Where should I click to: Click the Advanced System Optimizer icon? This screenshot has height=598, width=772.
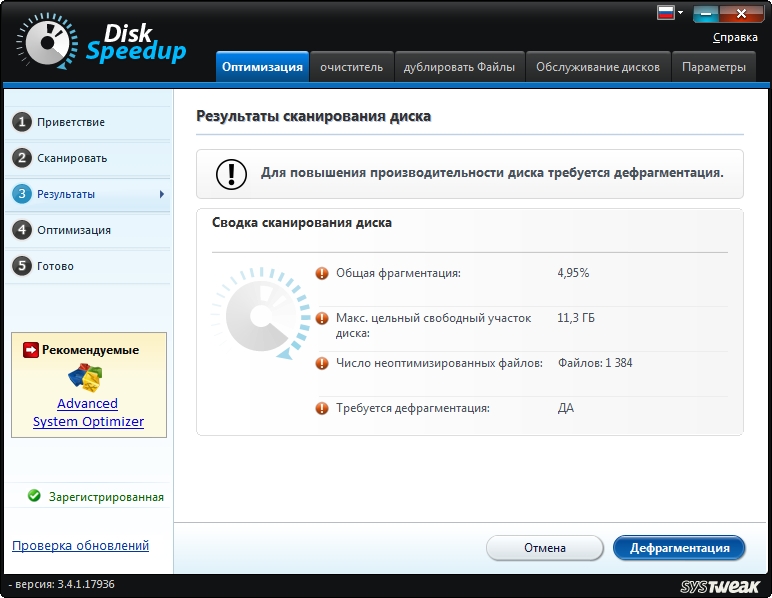tap(86, 377)
